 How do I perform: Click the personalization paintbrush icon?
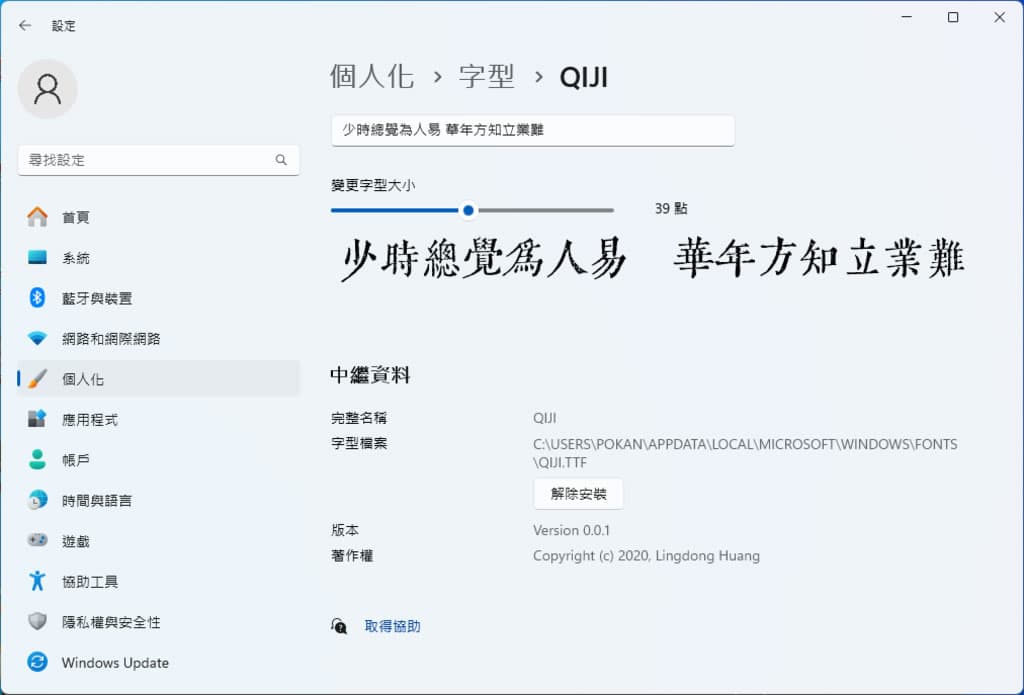(37, 379)
